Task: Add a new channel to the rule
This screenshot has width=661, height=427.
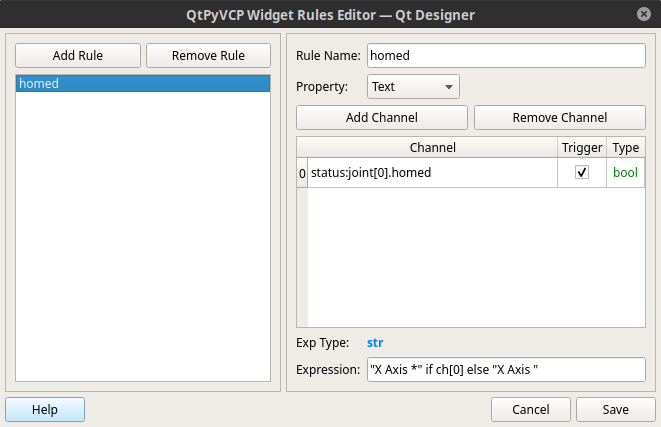Action: click(382, 117)
